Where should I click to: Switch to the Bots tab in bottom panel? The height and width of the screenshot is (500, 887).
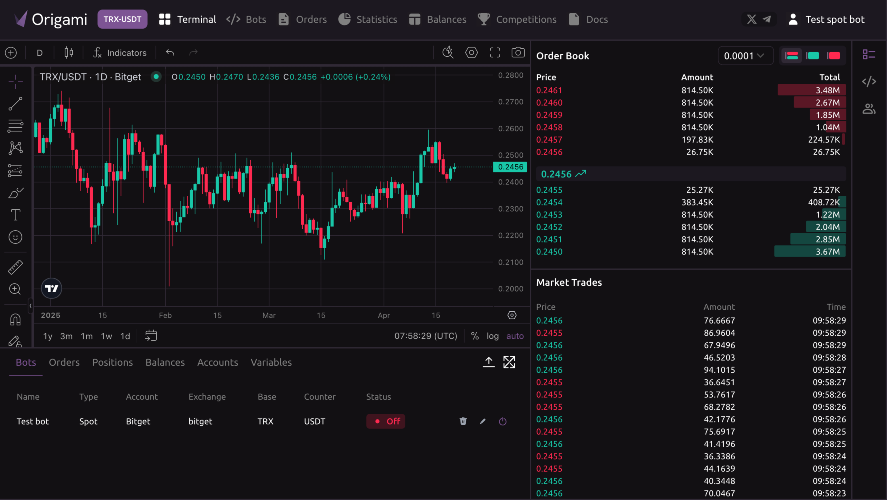point(25,363)
